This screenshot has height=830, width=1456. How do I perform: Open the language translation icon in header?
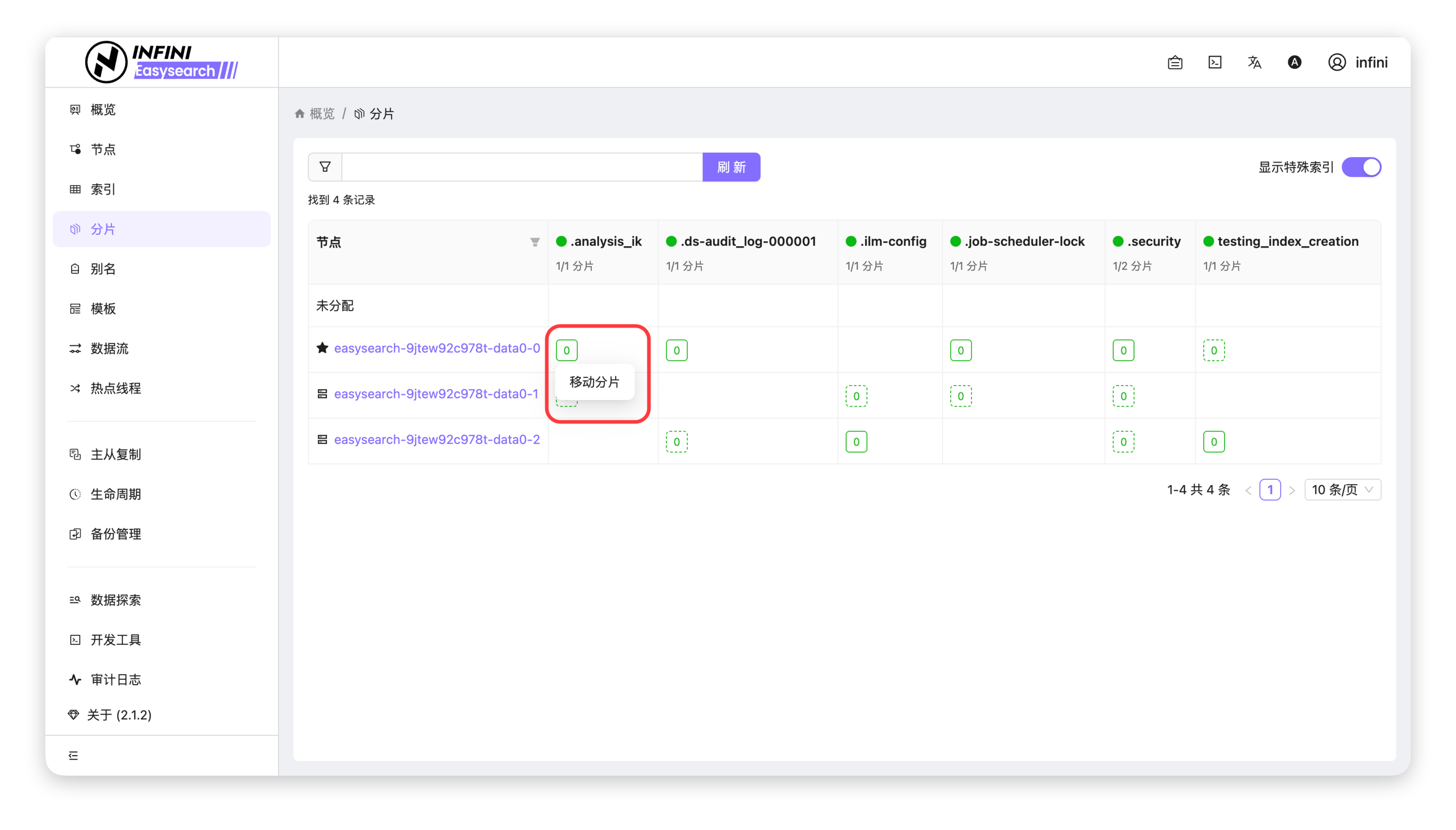click(1254, 62)
